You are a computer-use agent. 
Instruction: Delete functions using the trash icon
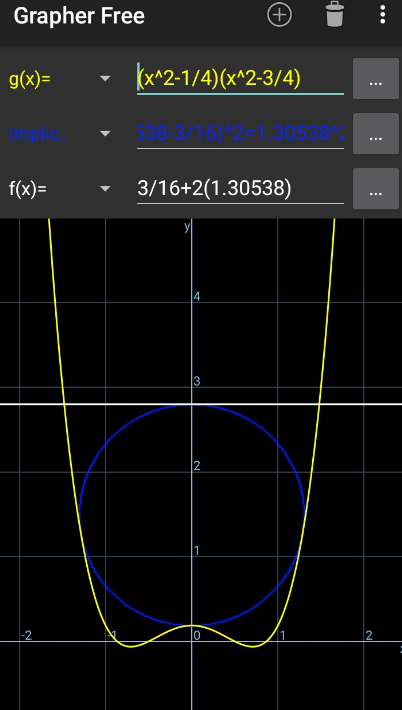click(335, 14)
